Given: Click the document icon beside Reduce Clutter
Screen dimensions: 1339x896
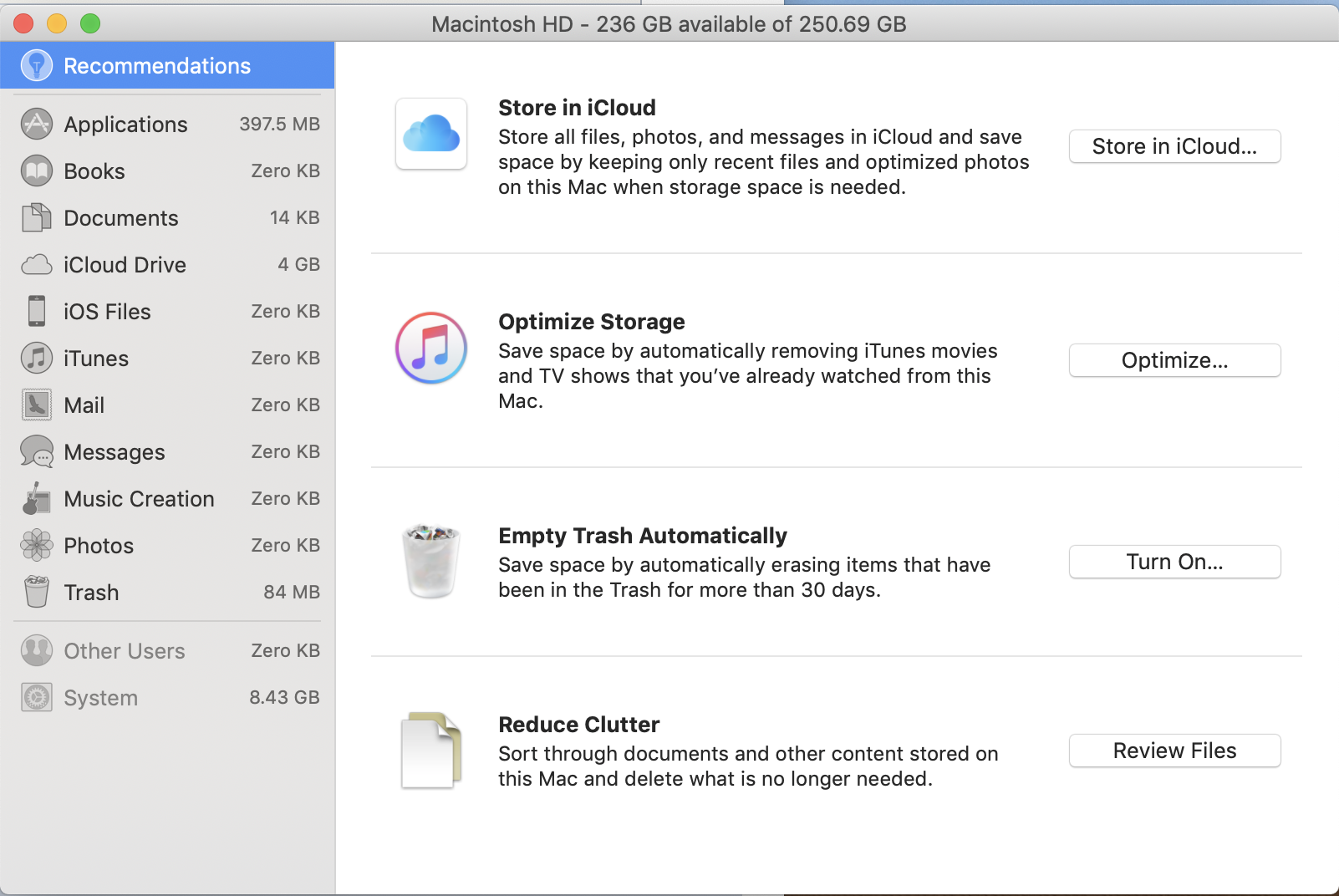Looking at the screenshot, I should [x=431, y=751].
